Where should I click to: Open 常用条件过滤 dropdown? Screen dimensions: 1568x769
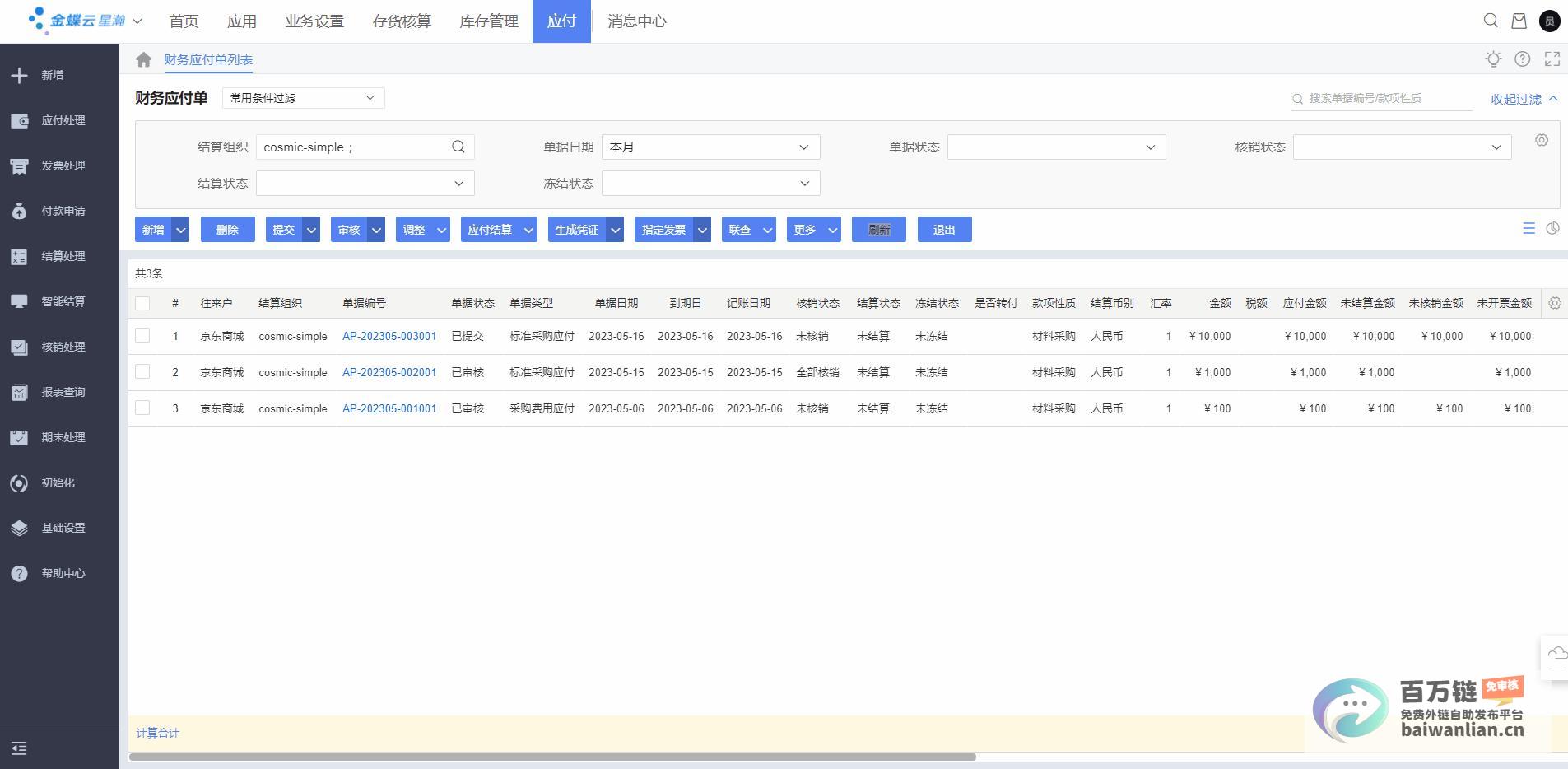coord(303,98)
